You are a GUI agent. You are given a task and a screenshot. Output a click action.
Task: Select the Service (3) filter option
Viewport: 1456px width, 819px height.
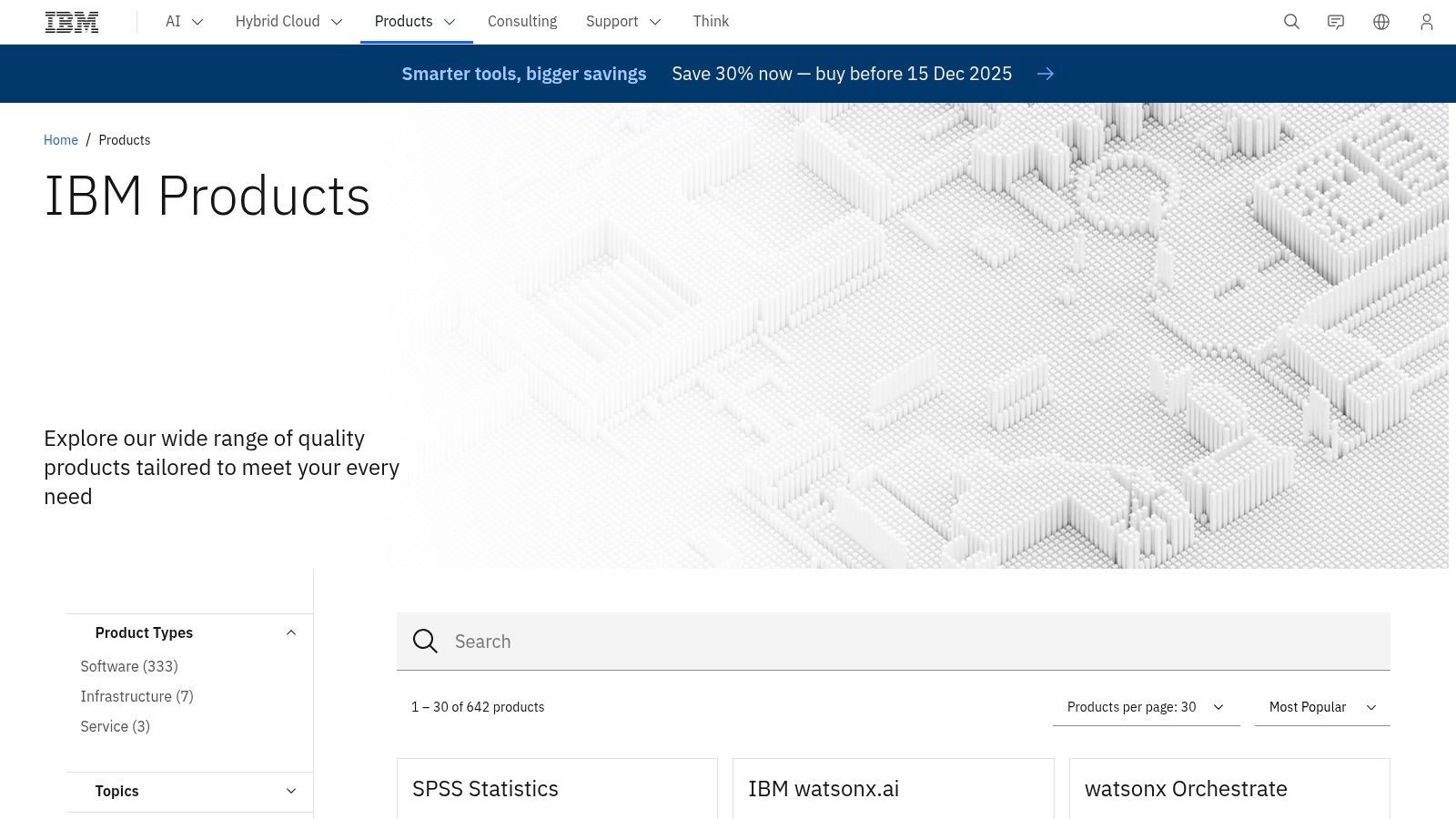click(x=115, y=726)
